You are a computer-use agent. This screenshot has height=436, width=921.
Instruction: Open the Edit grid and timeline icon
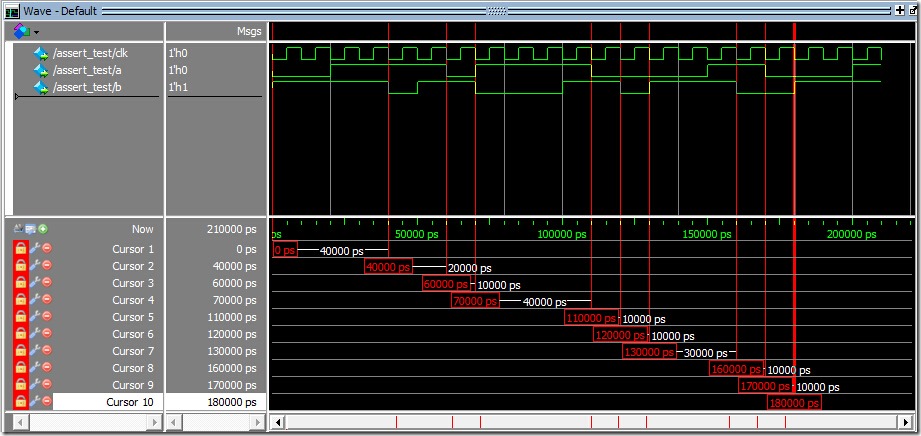(31, 229)
